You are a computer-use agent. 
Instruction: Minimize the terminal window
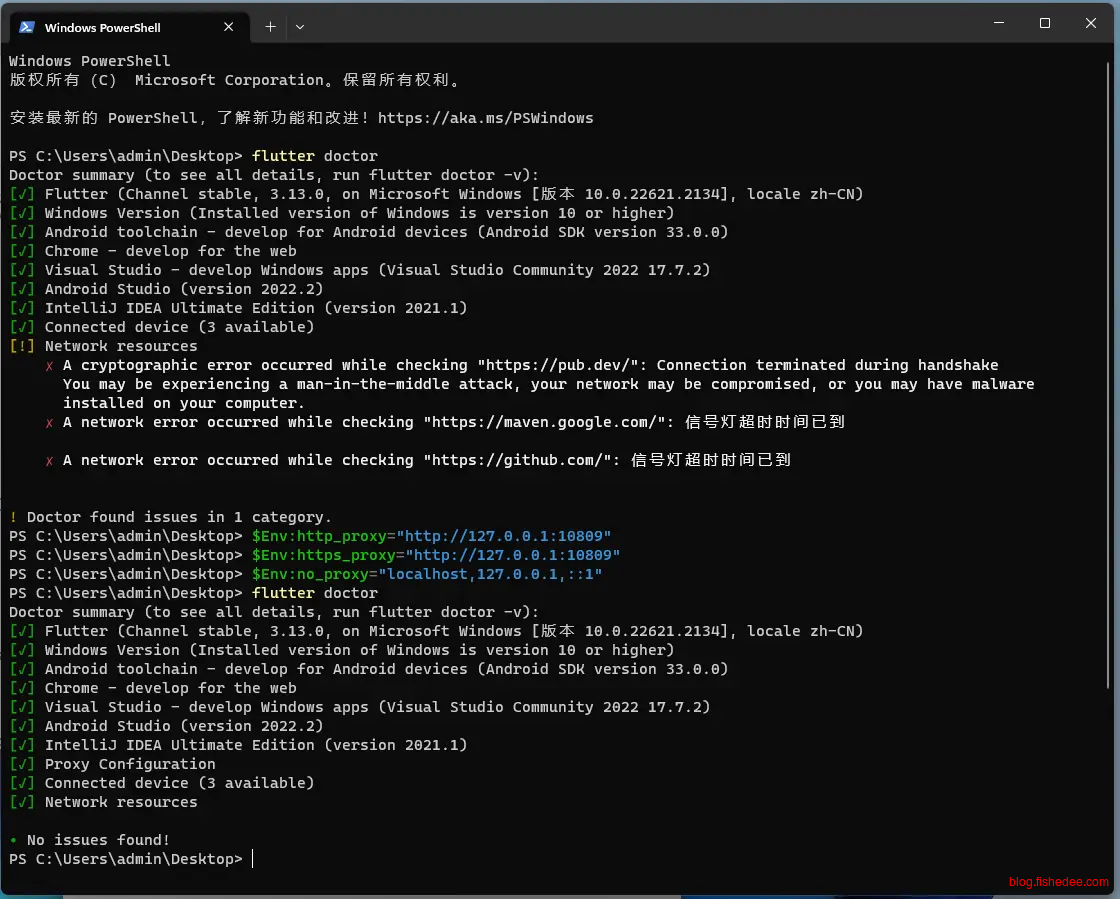coord(998,23)
